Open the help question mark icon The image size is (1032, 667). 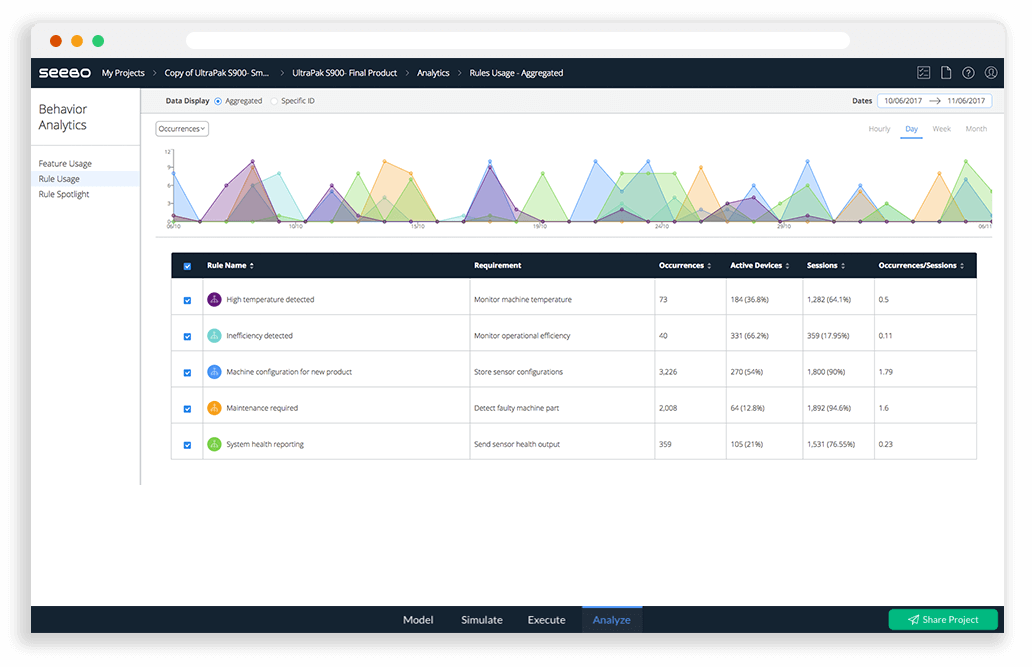coord(968,72)
